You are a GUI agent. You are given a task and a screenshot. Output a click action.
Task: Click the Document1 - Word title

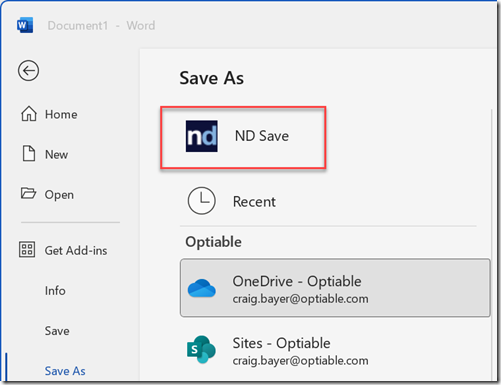click(x=101, y=26)
